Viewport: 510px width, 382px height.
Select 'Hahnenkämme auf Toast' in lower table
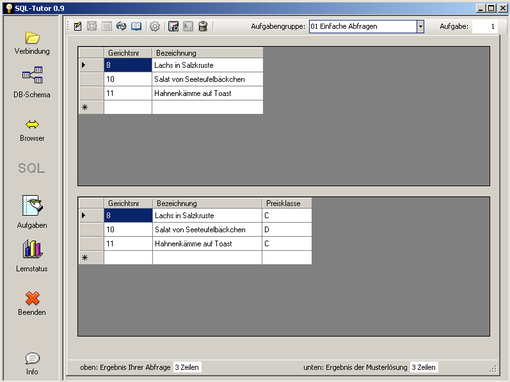coord(207,244)
